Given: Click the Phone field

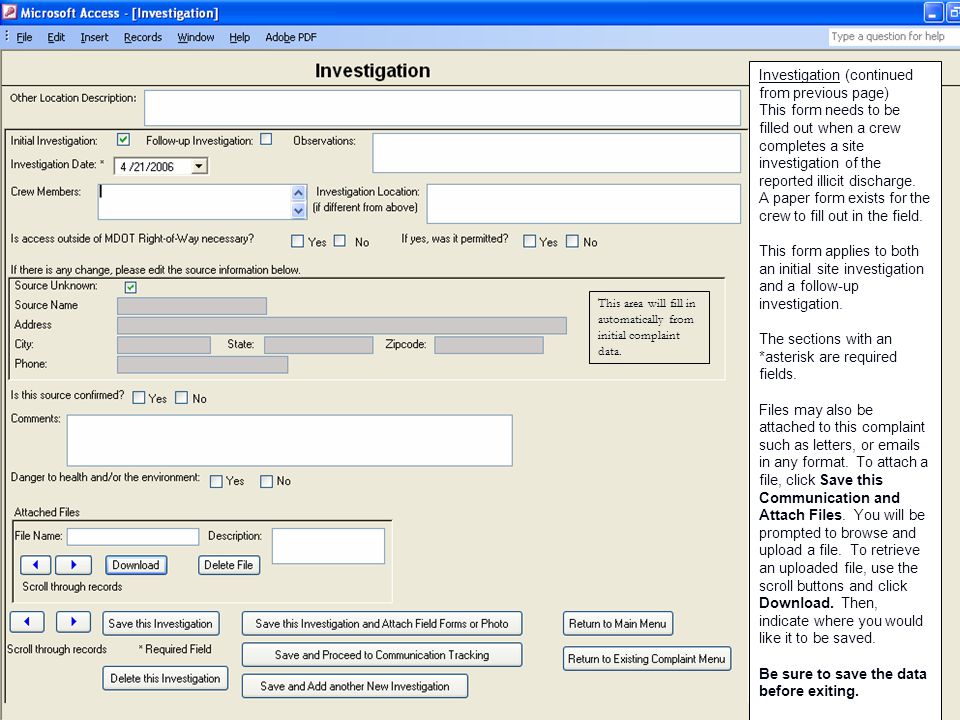Looking at the screenshot, I should [x=202, y=364].
